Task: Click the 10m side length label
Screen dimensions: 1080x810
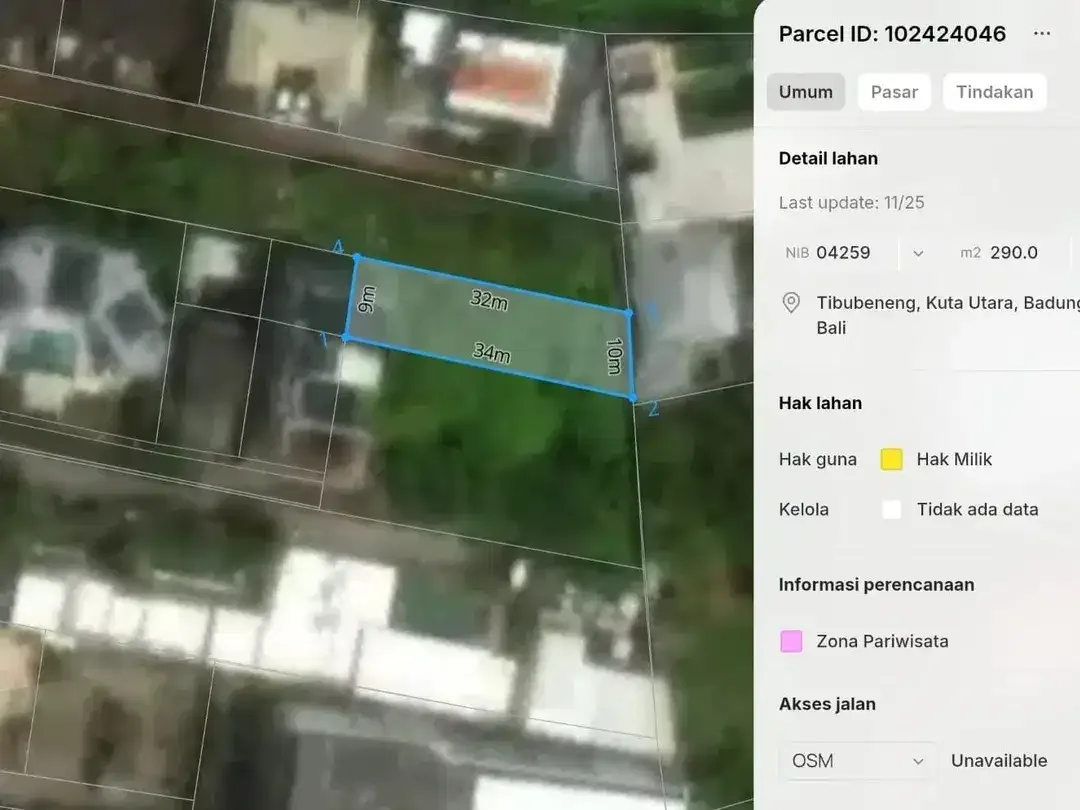Action: click(614, 356)
